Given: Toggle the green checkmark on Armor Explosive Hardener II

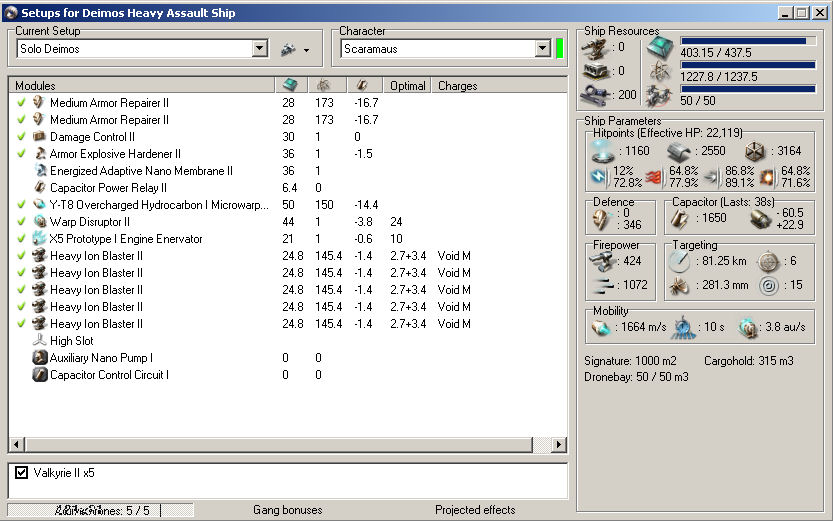Looking at the screenshot, I should coord(21,154).
